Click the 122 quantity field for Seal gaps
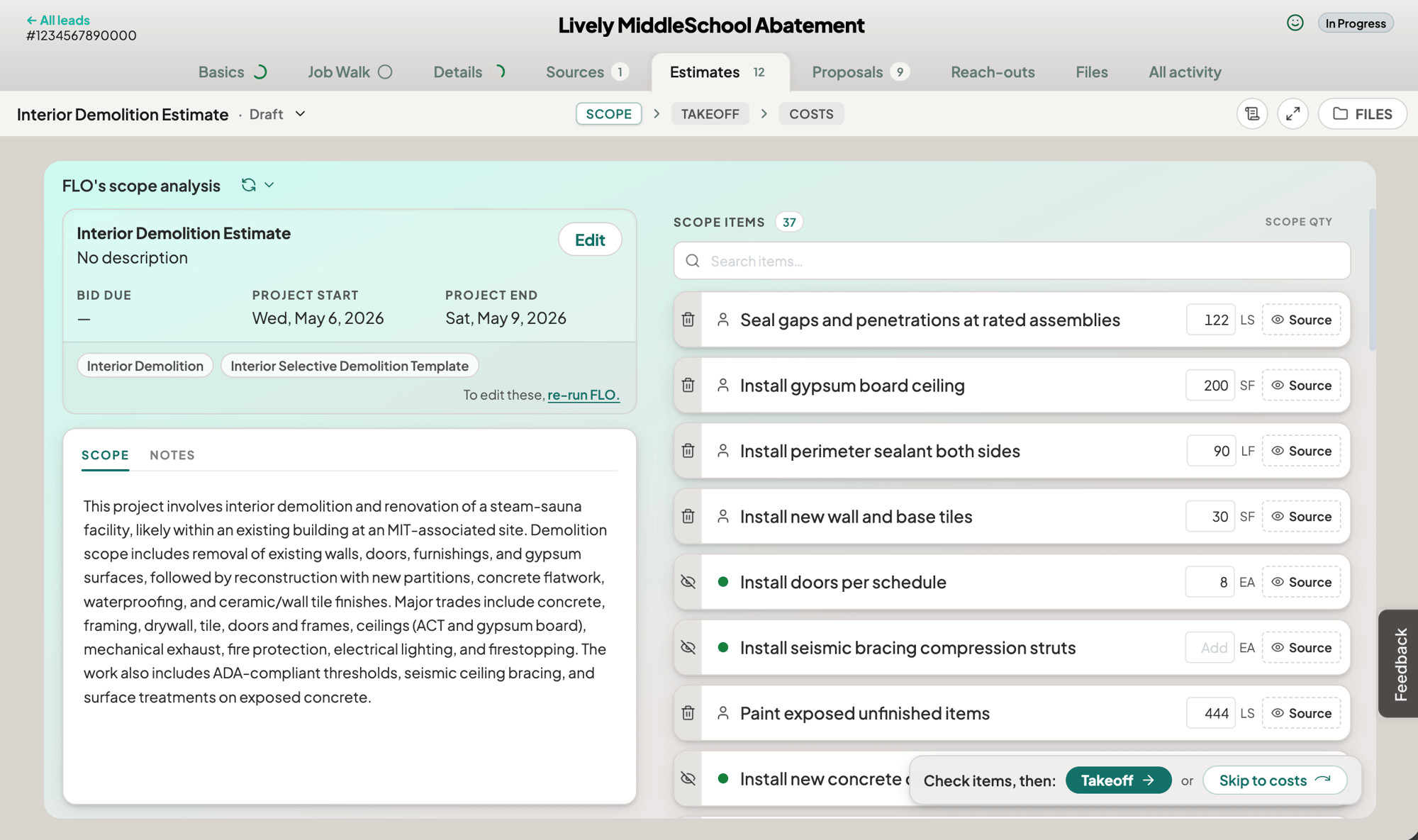Image resolution: width=1418 pixels, height=840 pixels. click(1210, 320)
